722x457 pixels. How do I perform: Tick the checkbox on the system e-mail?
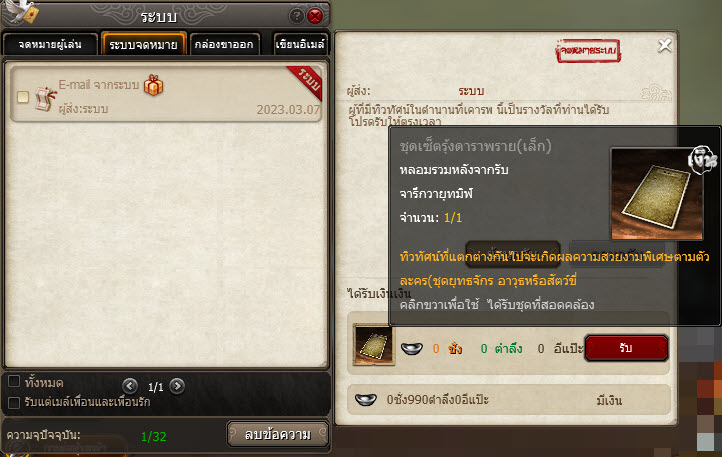tap(23, 97)
